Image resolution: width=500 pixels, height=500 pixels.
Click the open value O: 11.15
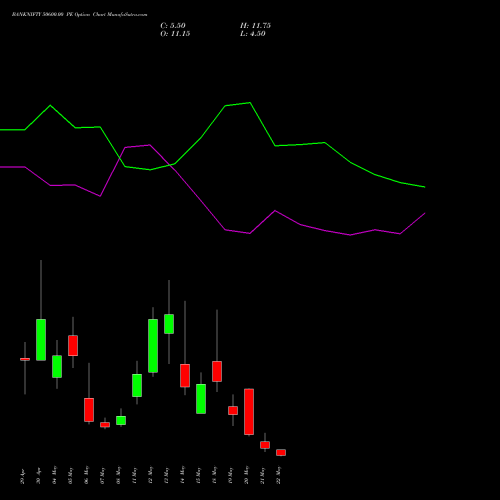[175, 34]
